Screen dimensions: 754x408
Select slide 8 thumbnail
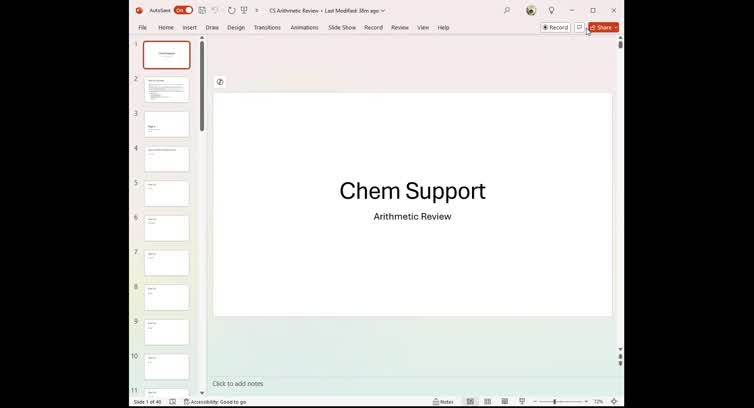(166, 297)
